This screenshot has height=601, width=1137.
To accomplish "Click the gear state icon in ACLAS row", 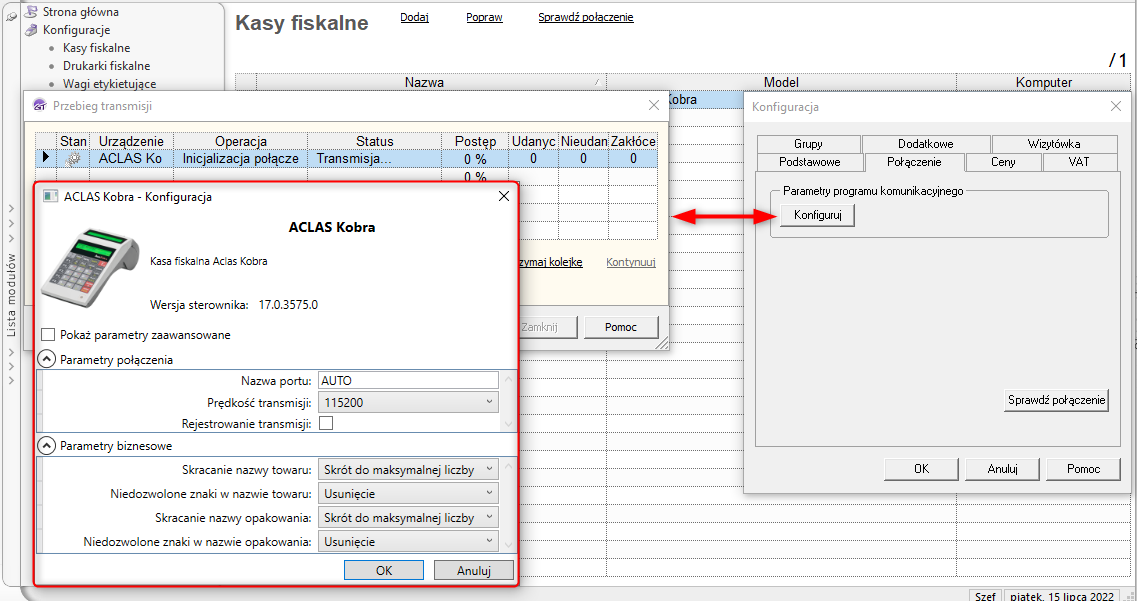I will (x=73, y=159).
